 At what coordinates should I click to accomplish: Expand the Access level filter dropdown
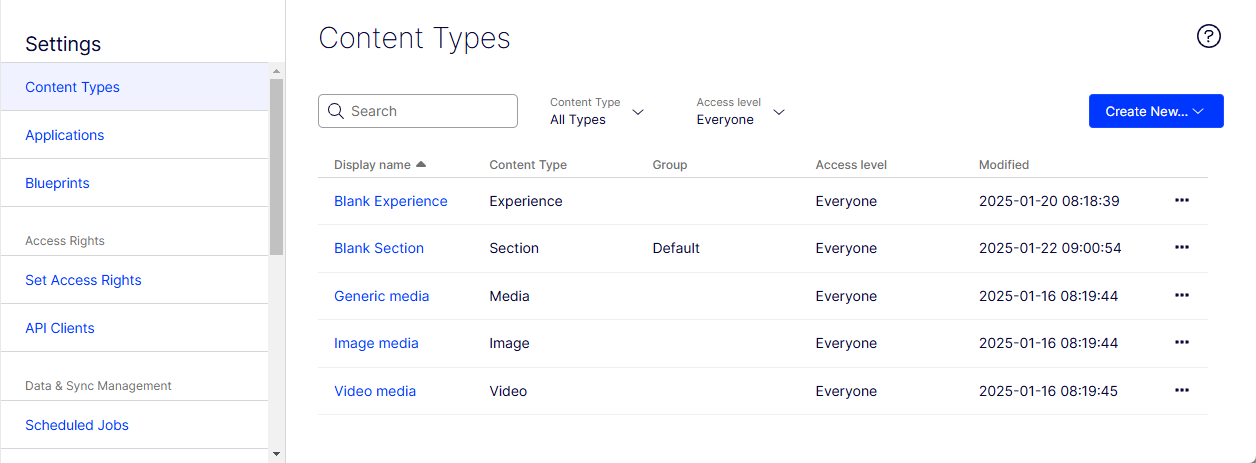[741, 111]
